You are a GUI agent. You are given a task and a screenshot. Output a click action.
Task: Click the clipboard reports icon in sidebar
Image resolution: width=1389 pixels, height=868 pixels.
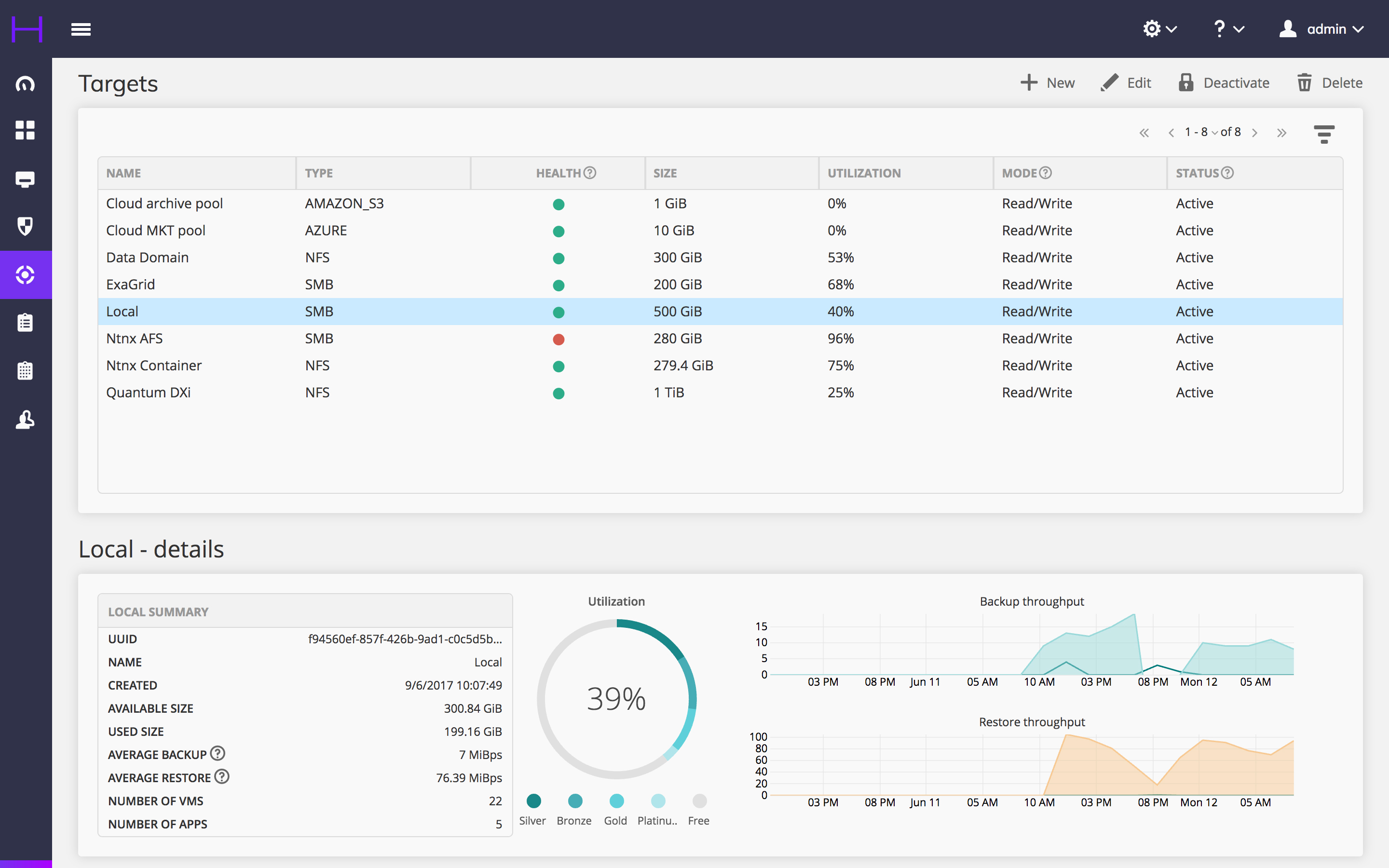25,323
